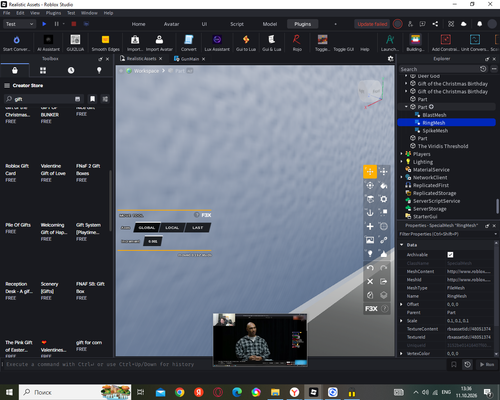Click the Stop playtest button
Image resolution: width=500 pixels, height=400 pixels.
[x=74, y=24]
